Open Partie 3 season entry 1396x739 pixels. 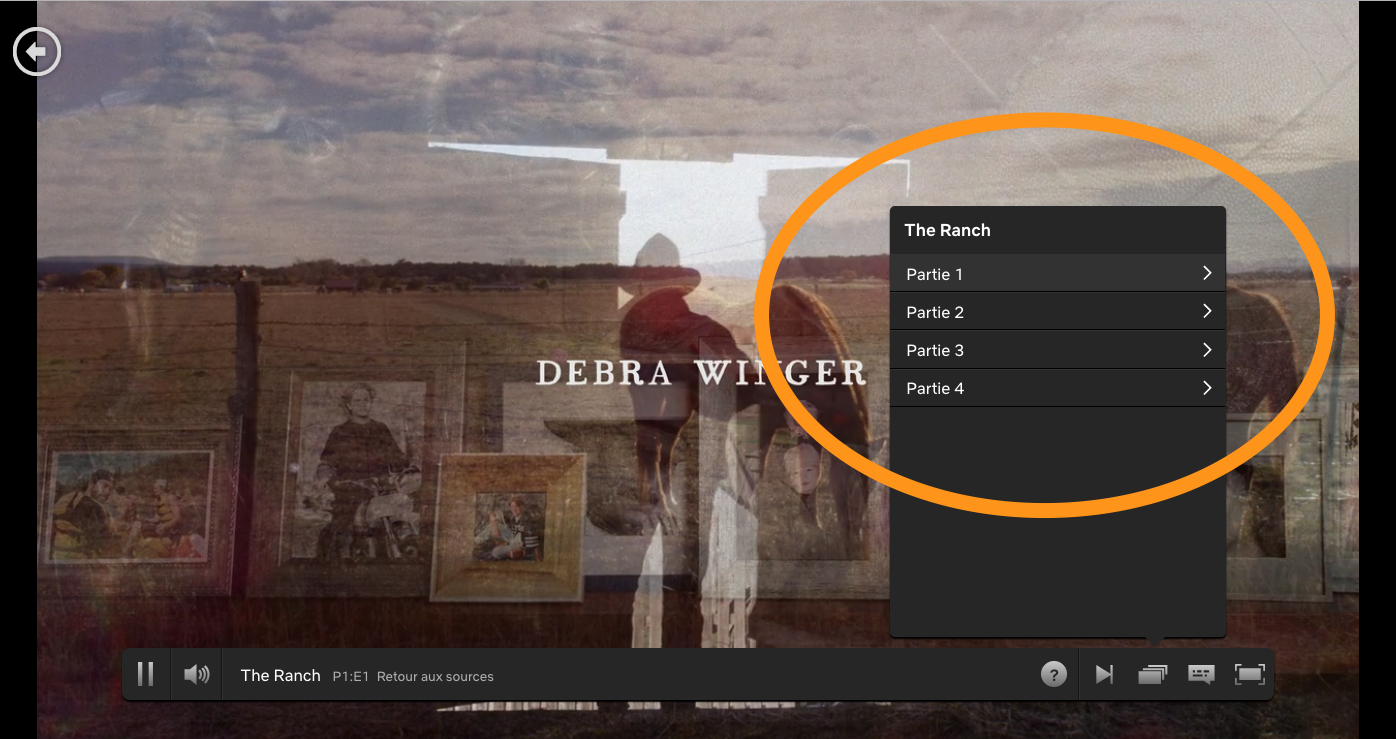(1058, 350)
